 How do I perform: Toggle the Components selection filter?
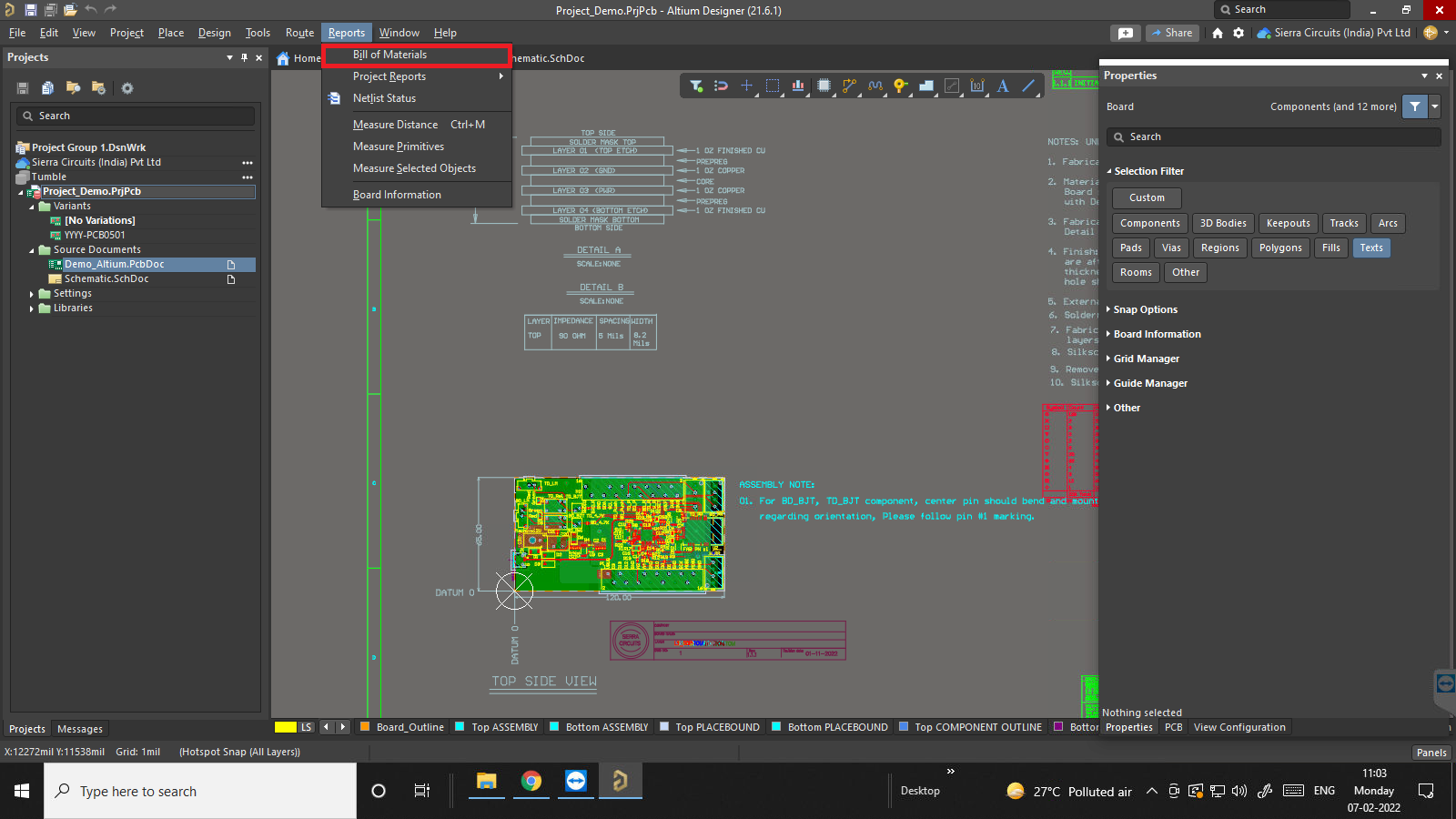1150,223
